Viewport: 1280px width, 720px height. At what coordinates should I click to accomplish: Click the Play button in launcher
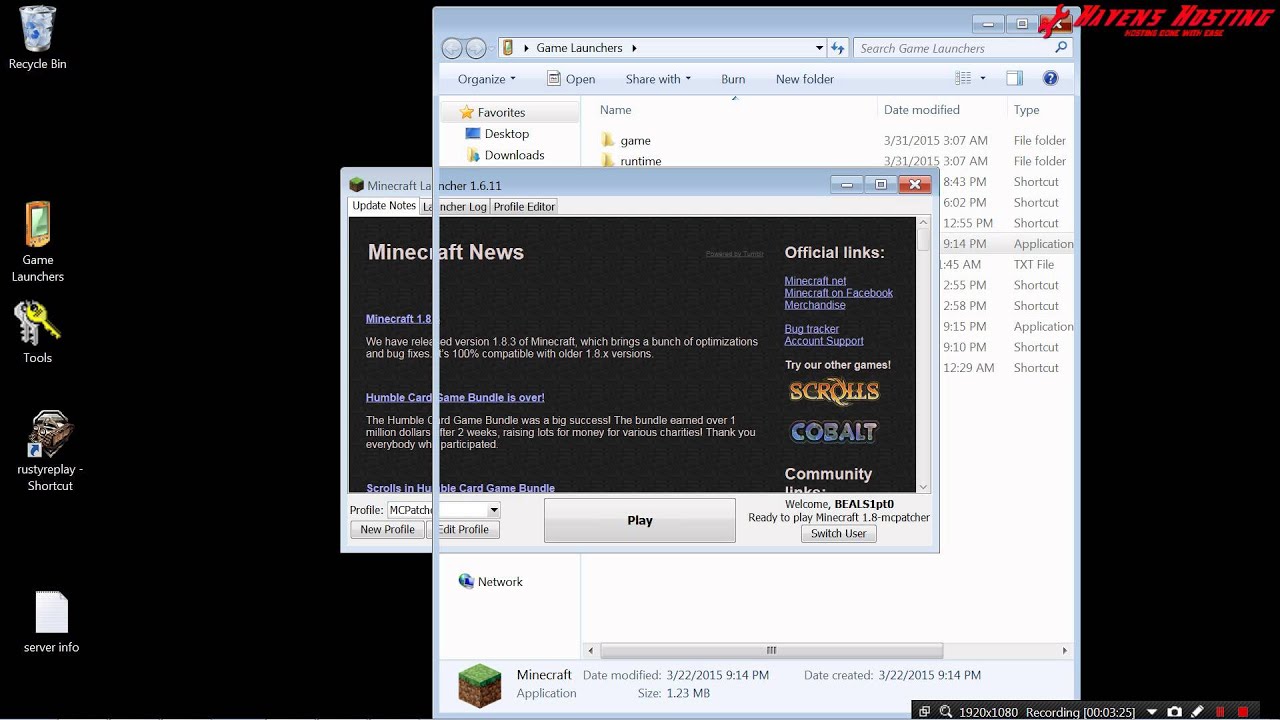click(640, 520)
